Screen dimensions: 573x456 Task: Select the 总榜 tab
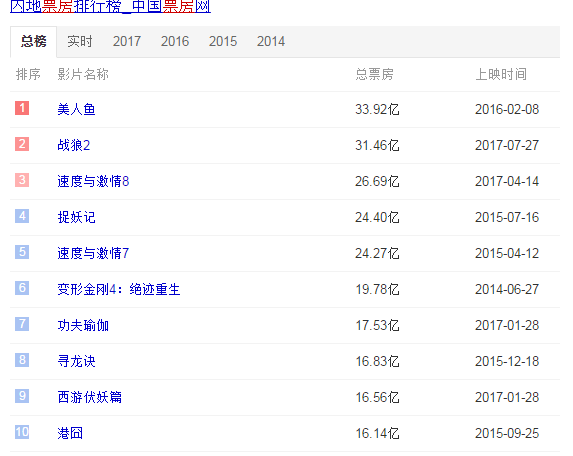33,41
